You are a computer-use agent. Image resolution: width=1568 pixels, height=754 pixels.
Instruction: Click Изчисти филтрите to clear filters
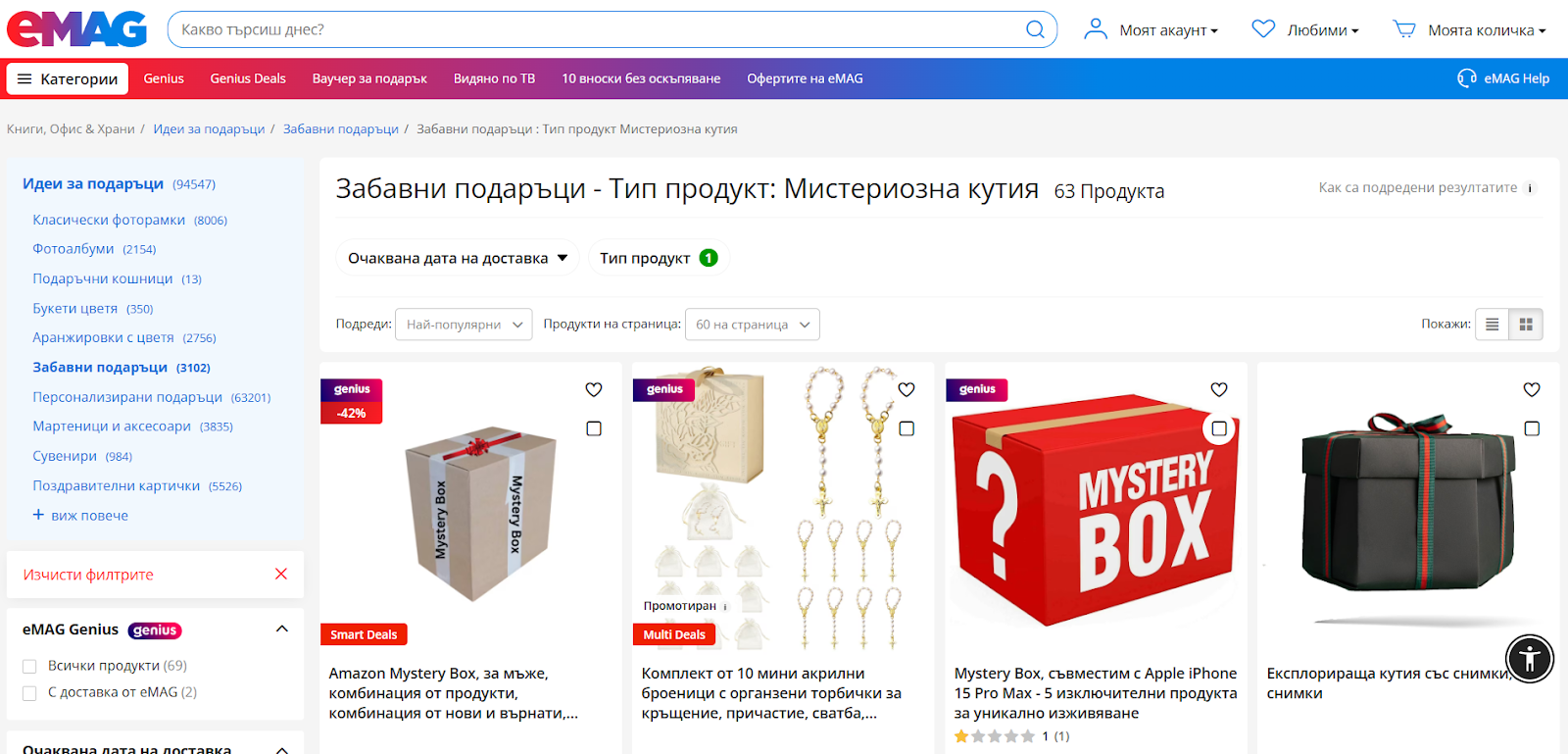pyautogui.click(x=88, y=575)
